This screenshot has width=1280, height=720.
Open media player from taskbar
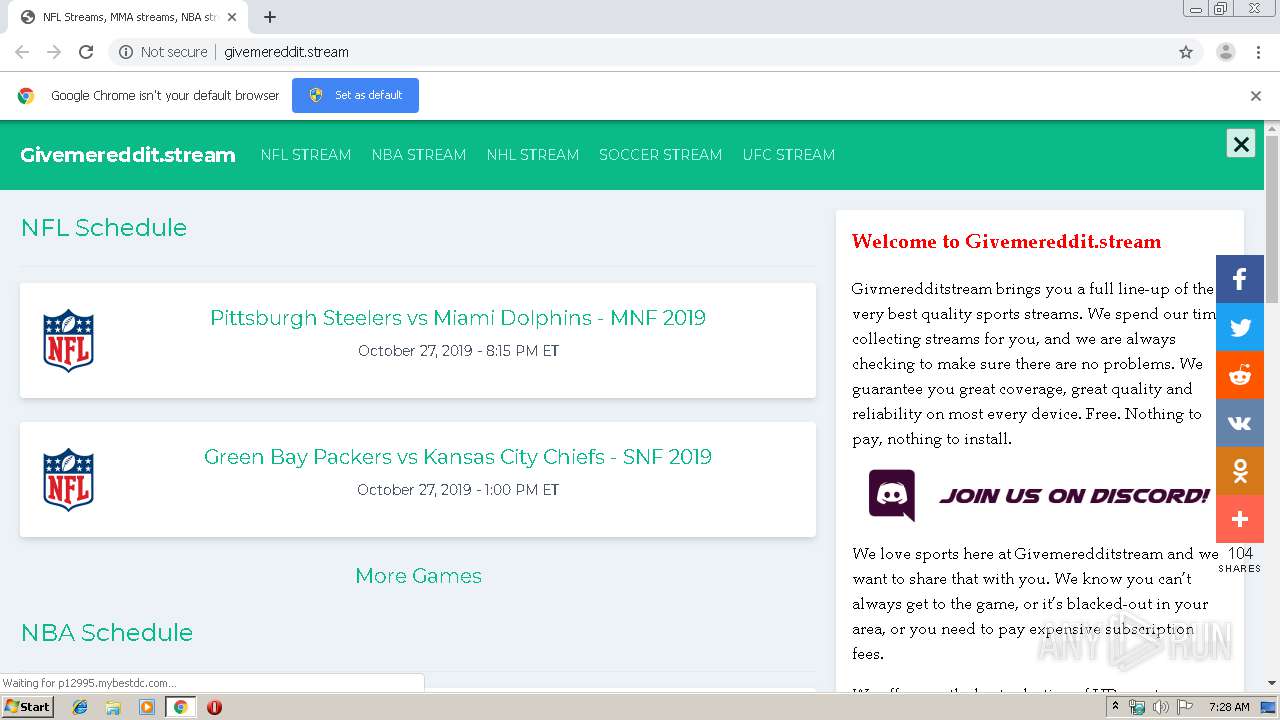(x=147, y=707)
